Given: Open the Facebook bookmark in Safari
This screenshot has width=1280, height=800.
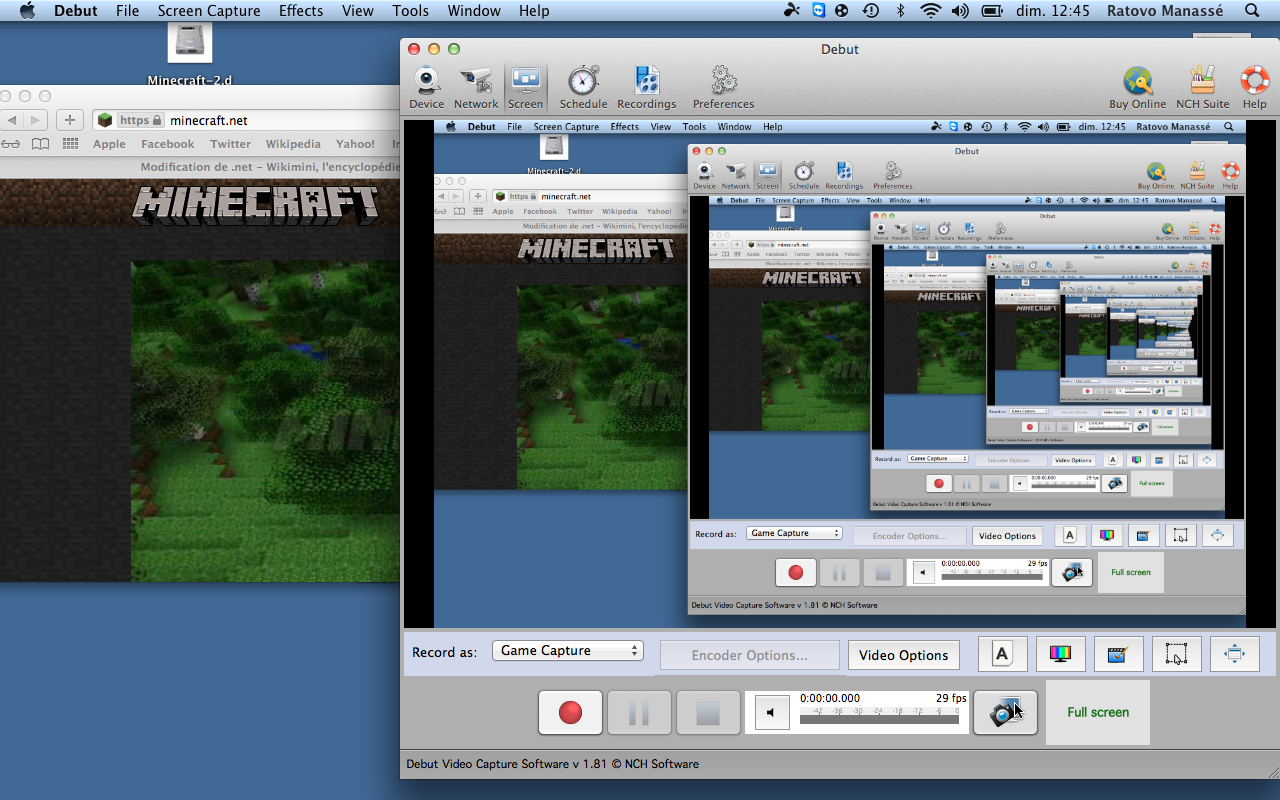Looking at the screenshot, I should (x=168, y=144).
